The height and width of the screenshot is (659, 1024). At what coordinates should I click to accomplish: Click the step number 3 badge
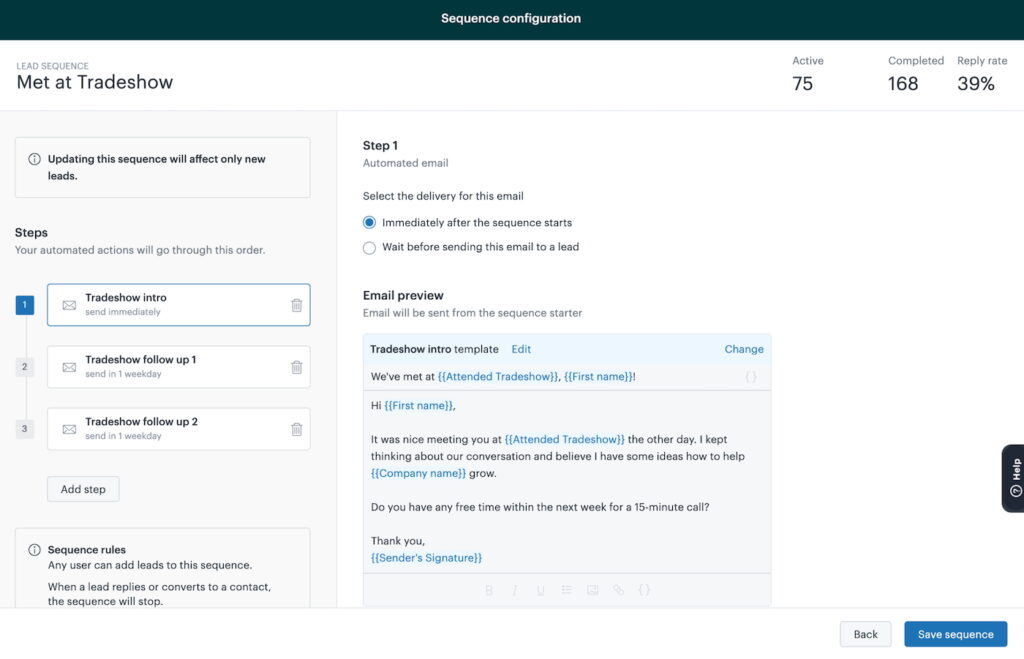[x=25, y=429]
